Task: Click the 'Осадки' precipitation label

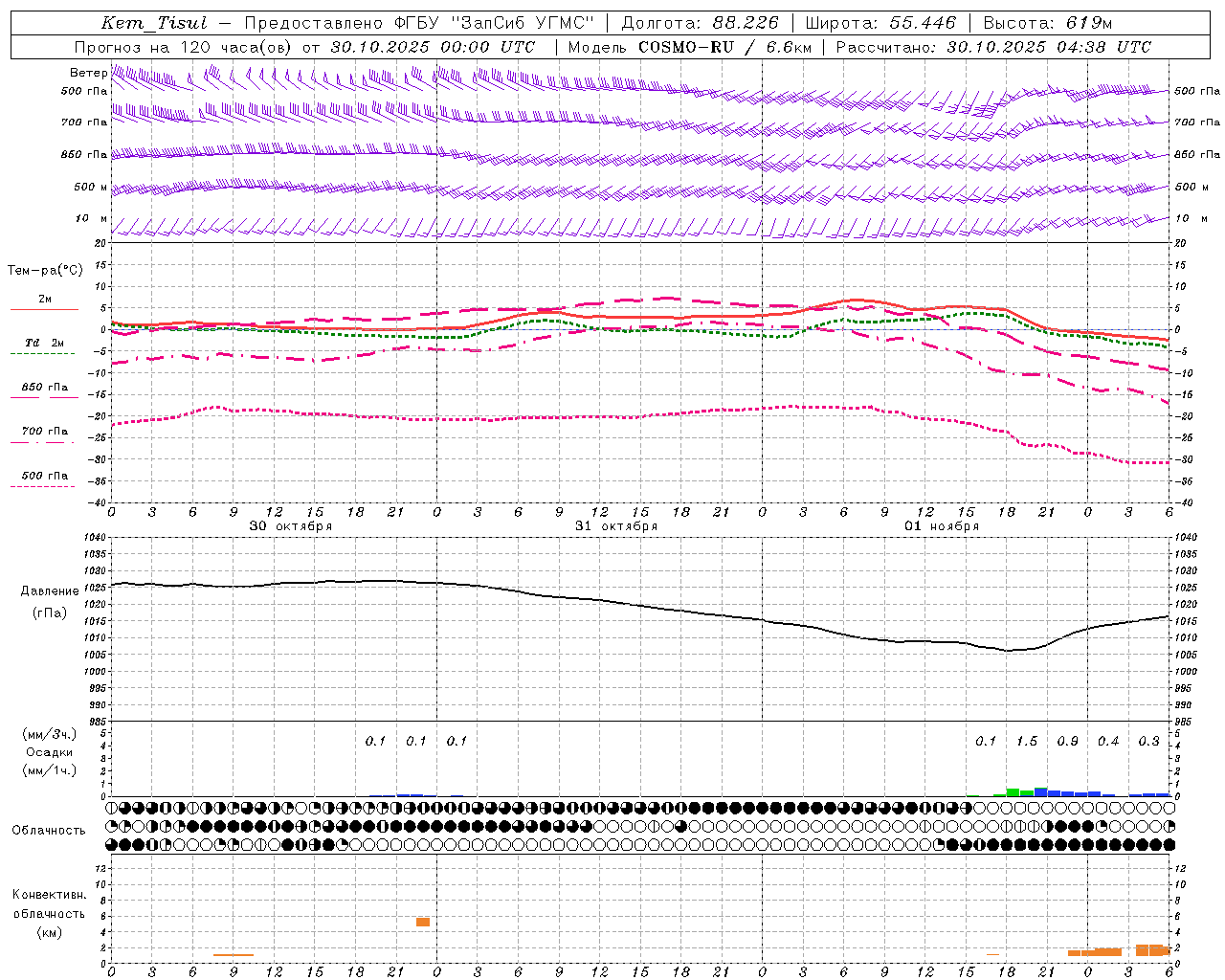Action: pyautogui.click(x=49, y=752)
